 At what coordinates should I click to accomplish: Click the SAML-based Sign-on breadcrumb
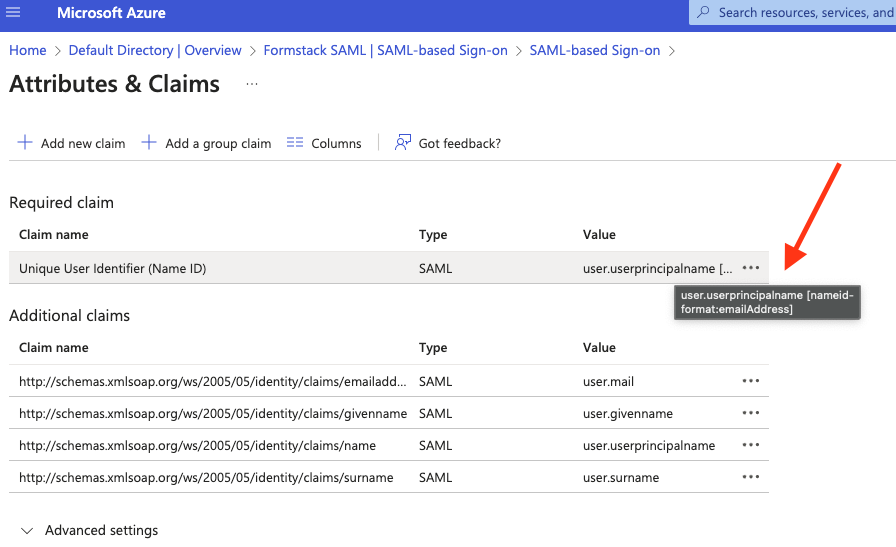[595, 50]
